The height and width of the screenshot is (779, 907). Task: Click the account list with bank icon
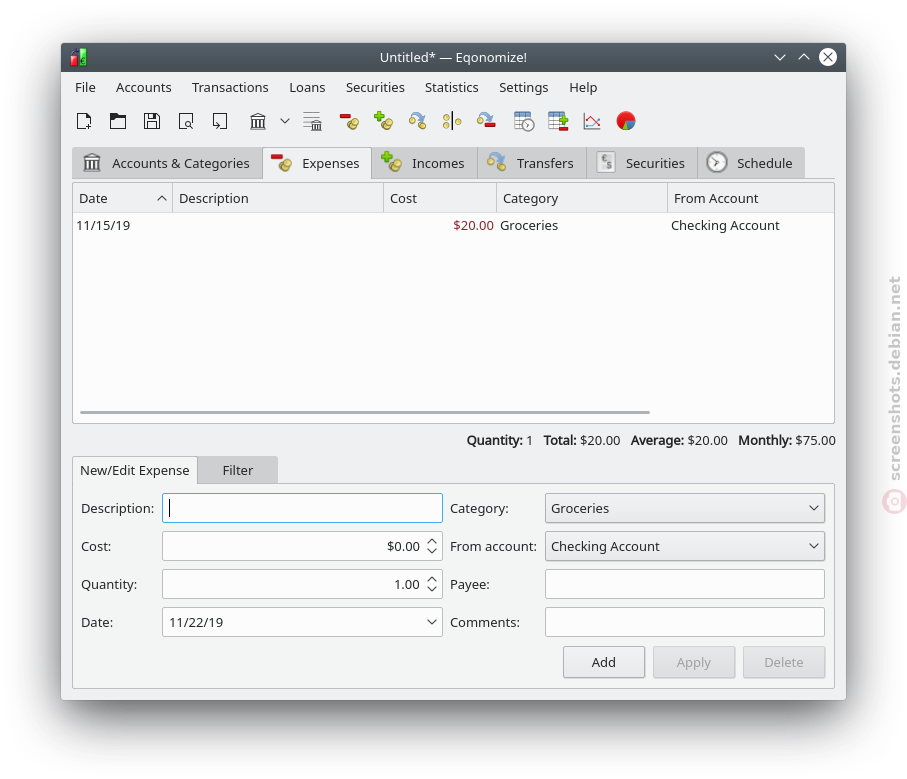(312, 121)
